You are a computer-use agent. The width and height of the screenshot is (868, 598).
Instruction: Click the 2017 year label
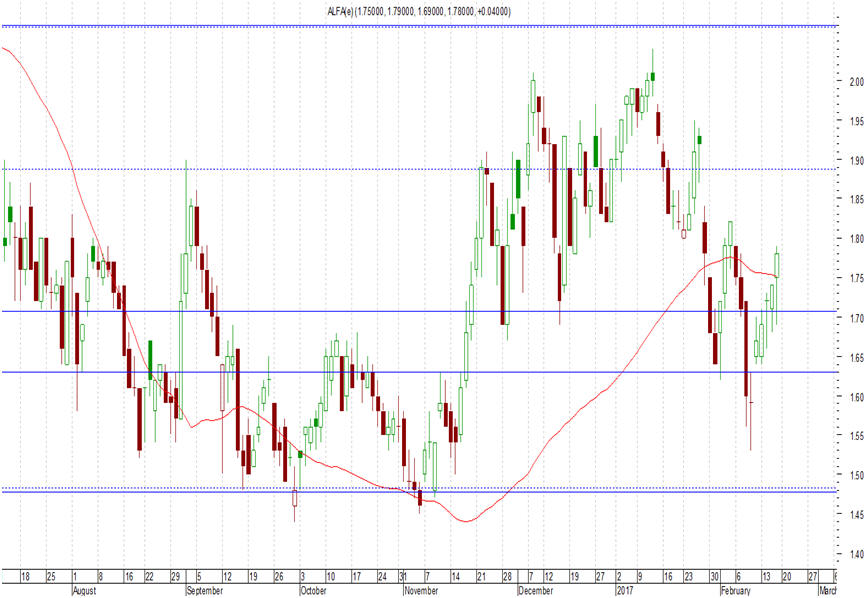pyautogui.click(x=626, y=591)
